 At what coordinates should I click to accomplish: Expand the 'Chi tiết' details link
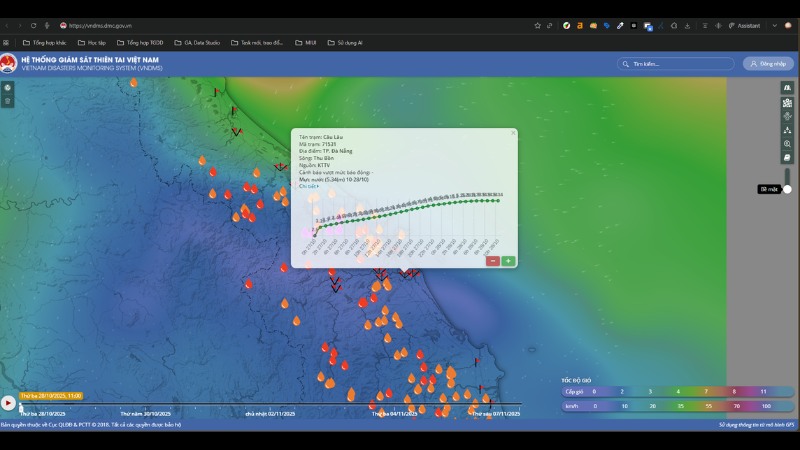pyautogui.click(x=308, y=186)
